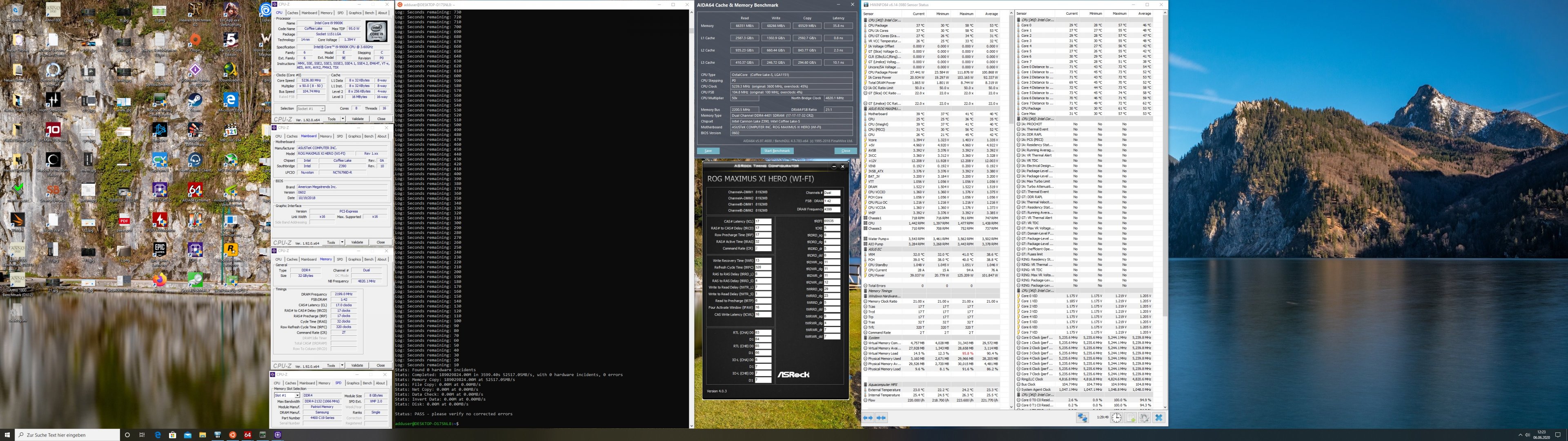Viewport: 1568px width, 441px height.
Task: Open HWiNFO sensor settings gear icon
Action: coord(1144,418)
